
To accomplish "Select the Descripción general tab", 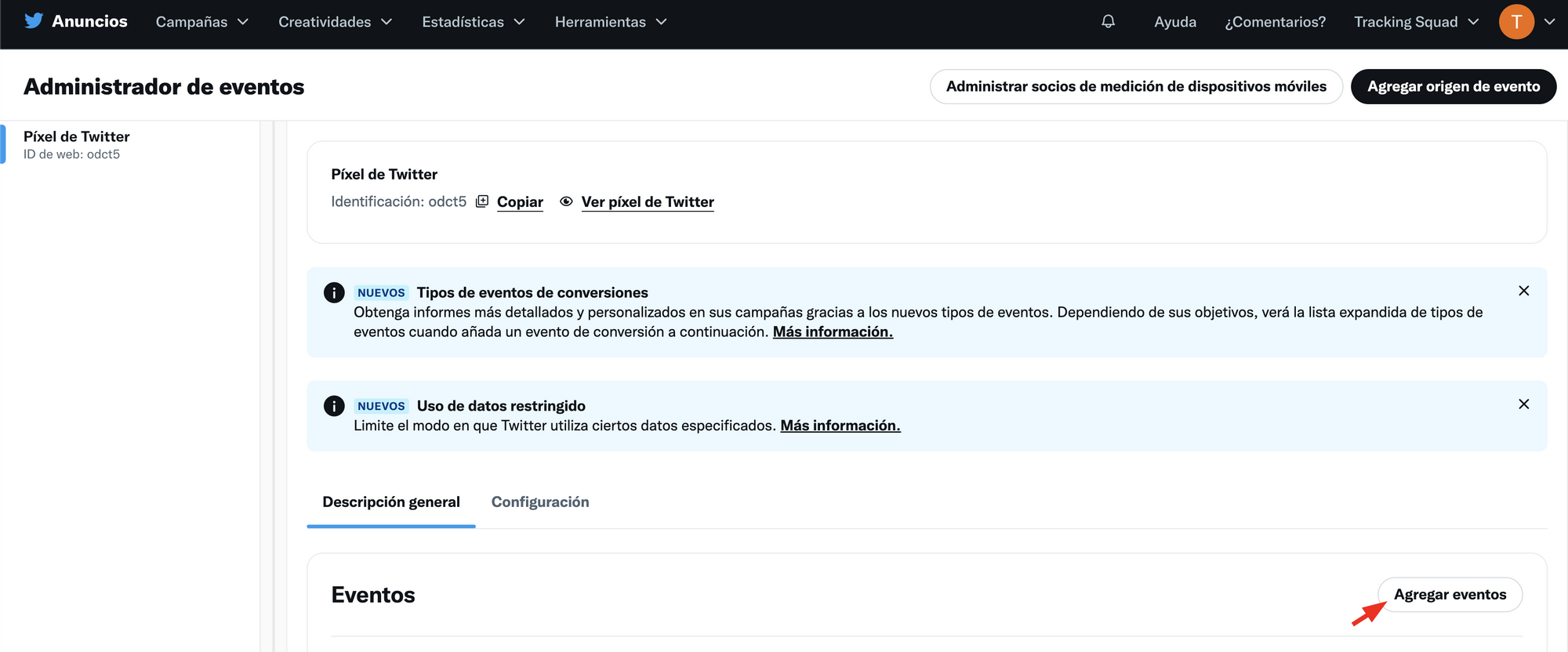I will 391,502.
